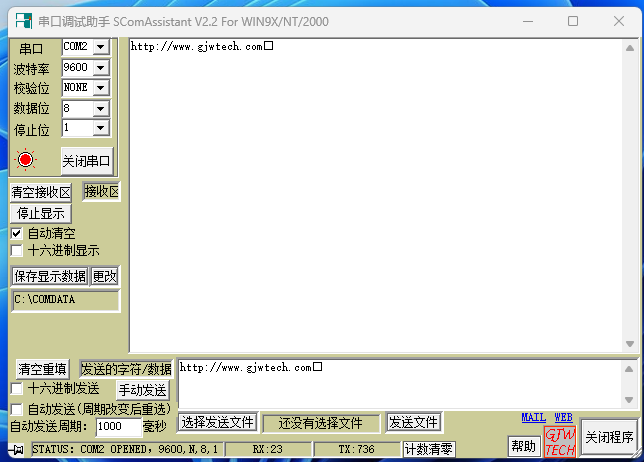
Task: Minimize the SComAssistant window
Action: tap(528, 21)
